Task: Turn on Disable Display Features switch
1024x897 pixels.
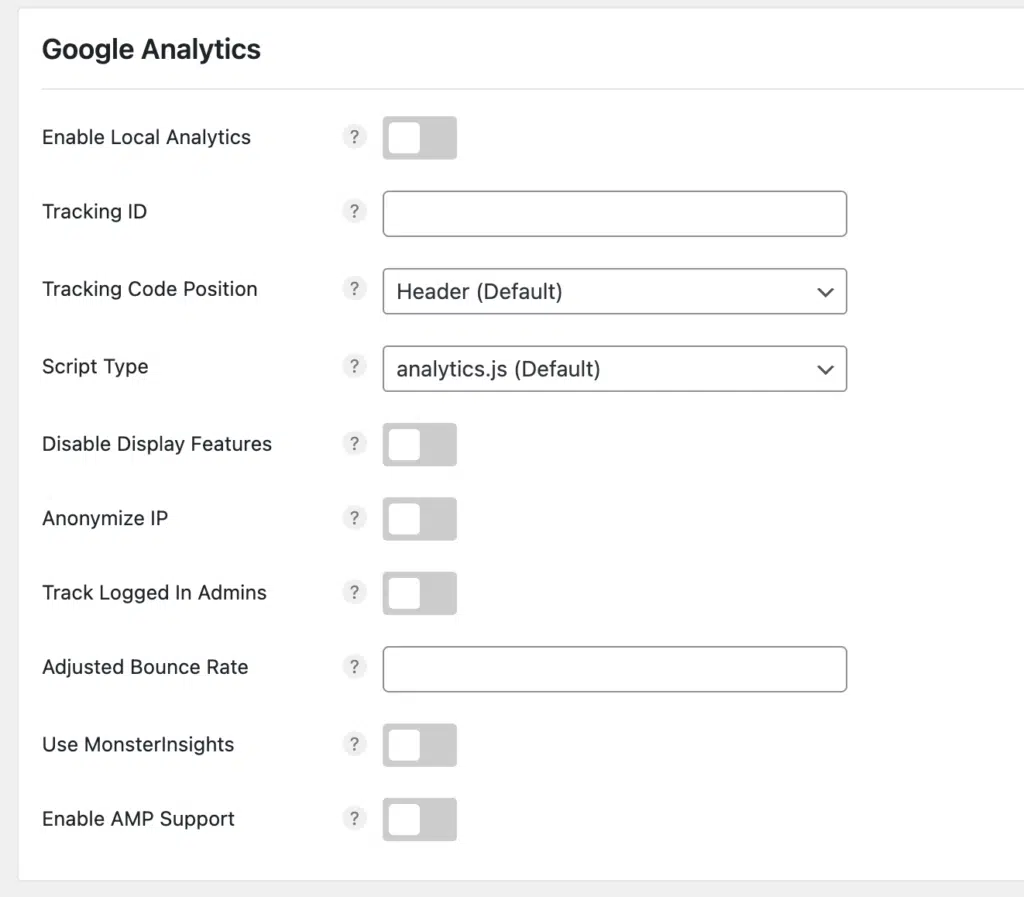Action: pos(419,444)
